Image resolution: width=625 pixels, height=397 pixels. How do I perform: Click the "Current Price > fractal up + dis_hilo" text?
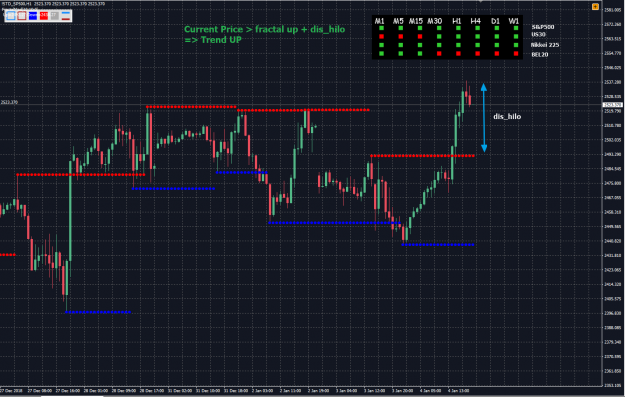265,29
